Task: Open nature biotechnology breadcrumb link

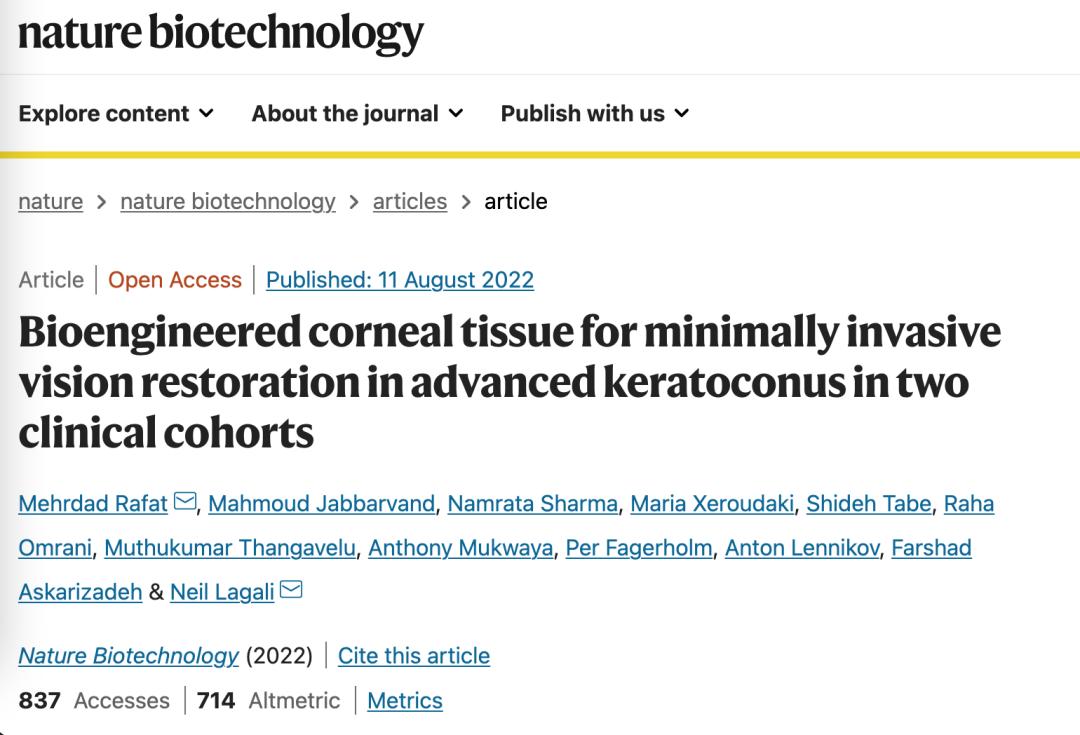Action: tap(228, 201)
